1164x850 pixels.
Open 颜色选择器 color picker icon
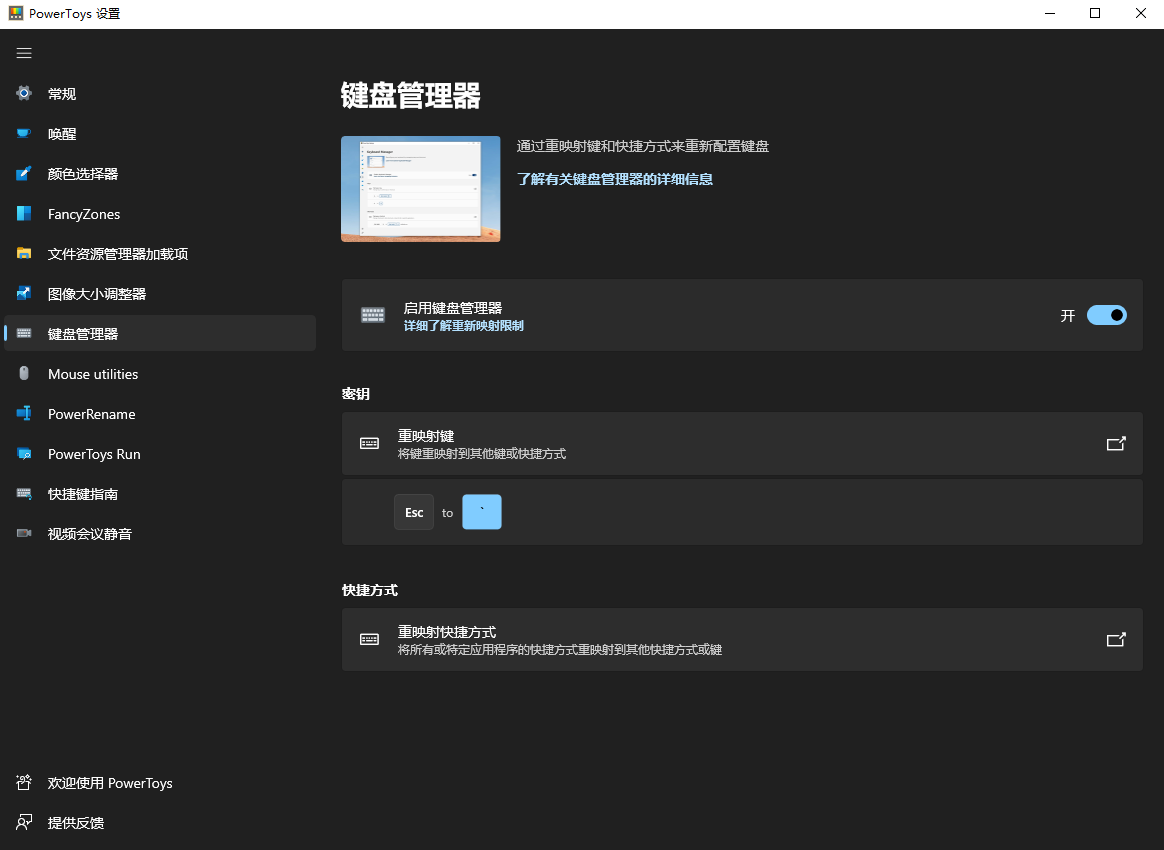coord(24,174)
